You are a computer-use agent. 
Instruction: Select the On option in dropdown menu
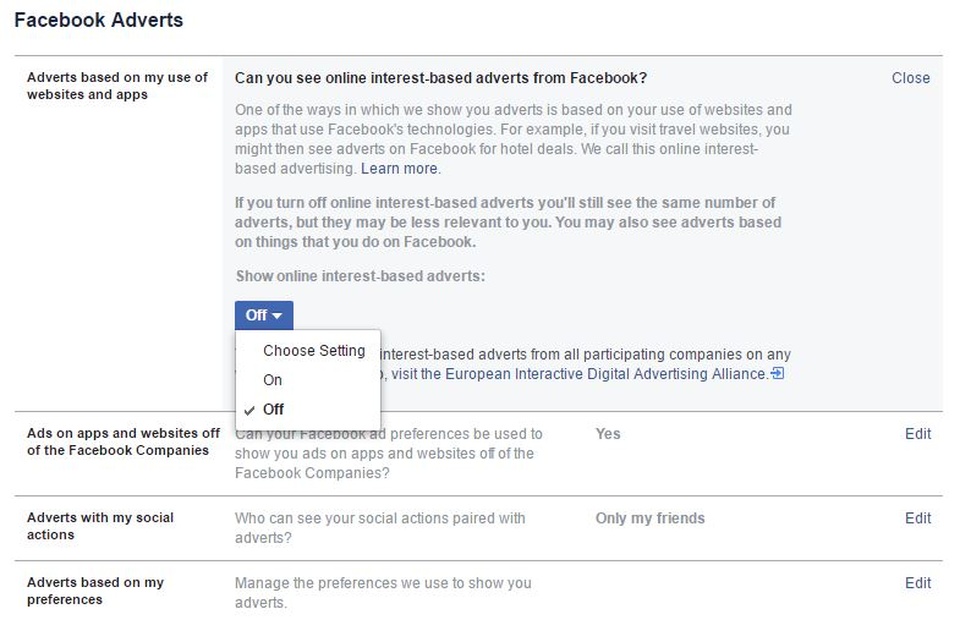coord(273,380)
